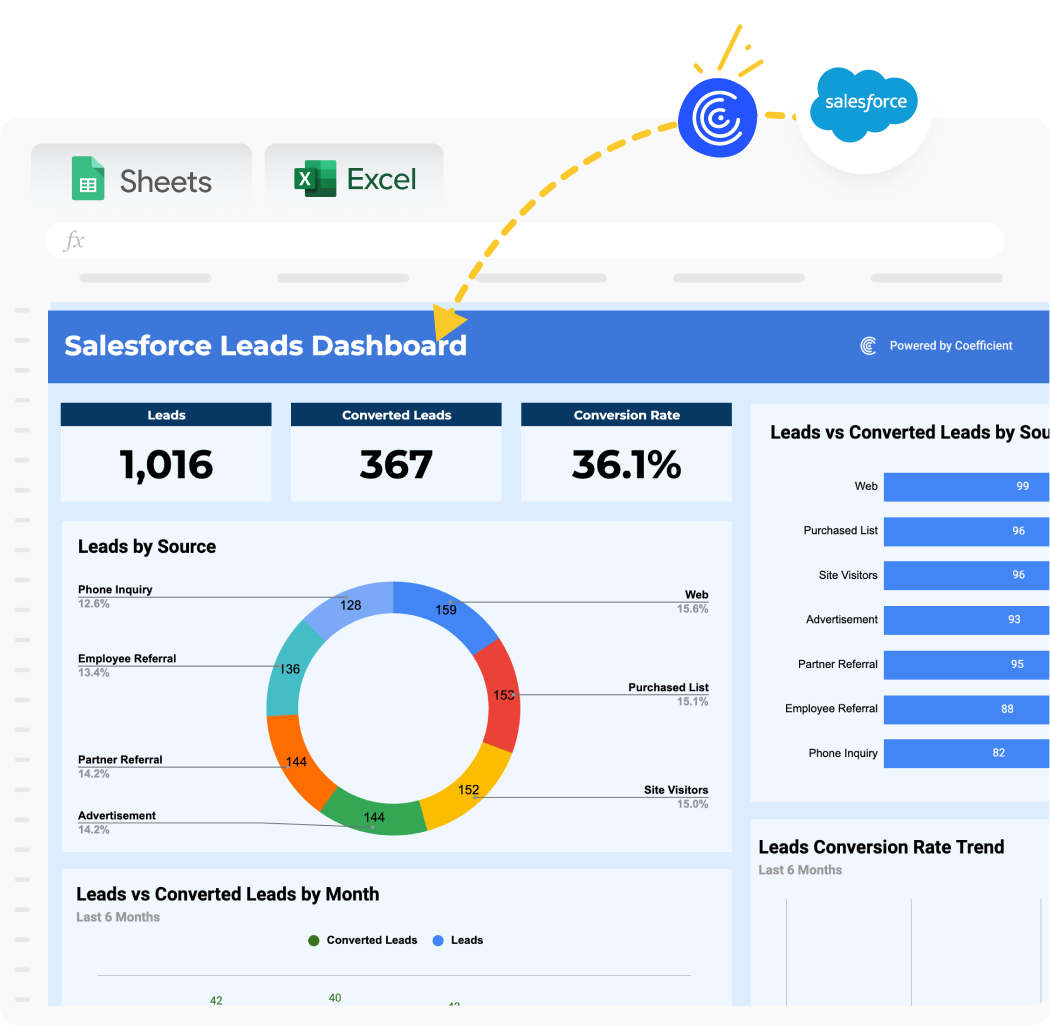Click the Web bar showing 99

coord(966,486)
